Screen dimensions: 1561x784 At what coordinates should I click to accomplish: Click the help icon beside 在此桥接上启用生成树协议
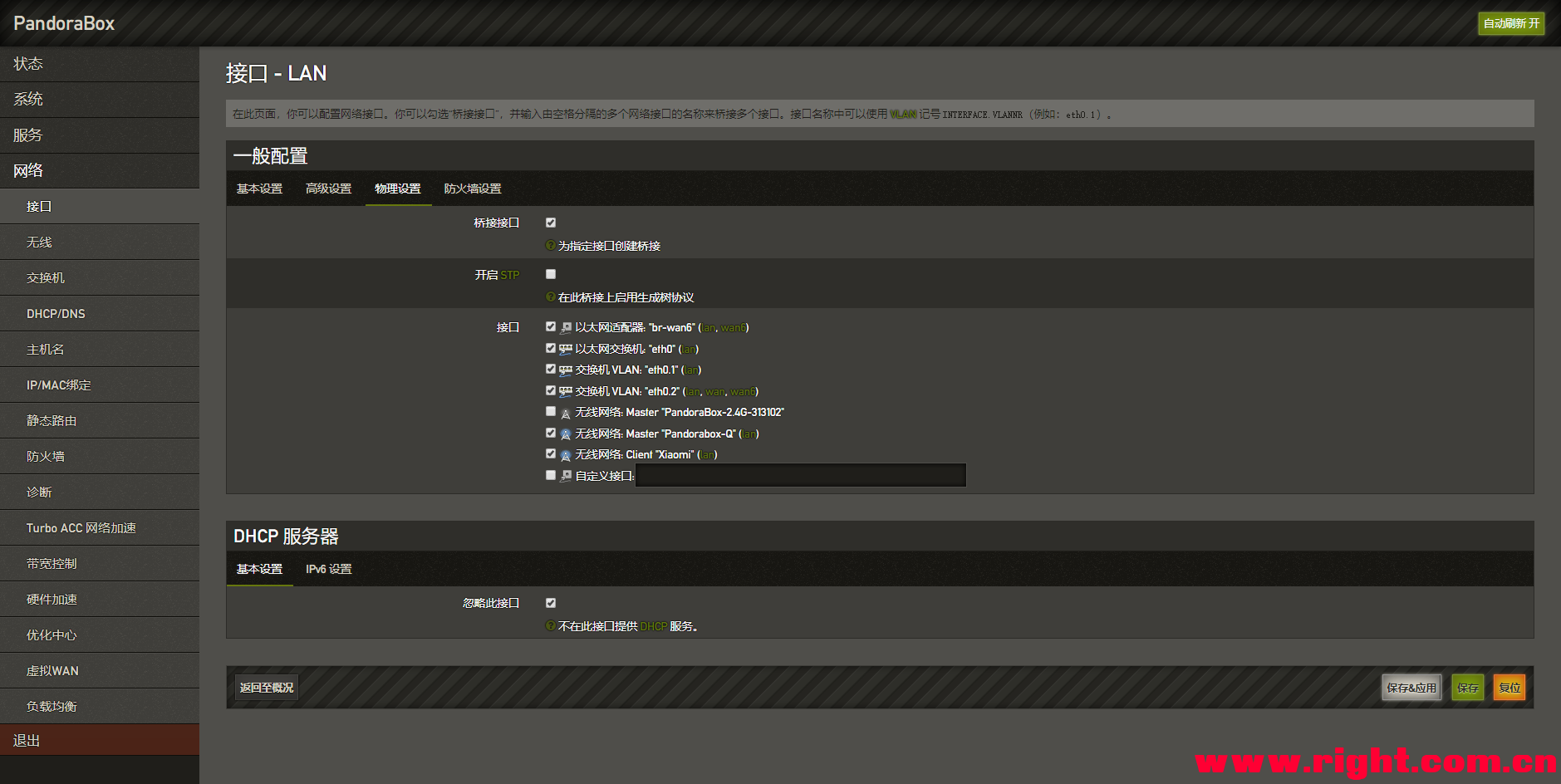(x=550, y=296)
